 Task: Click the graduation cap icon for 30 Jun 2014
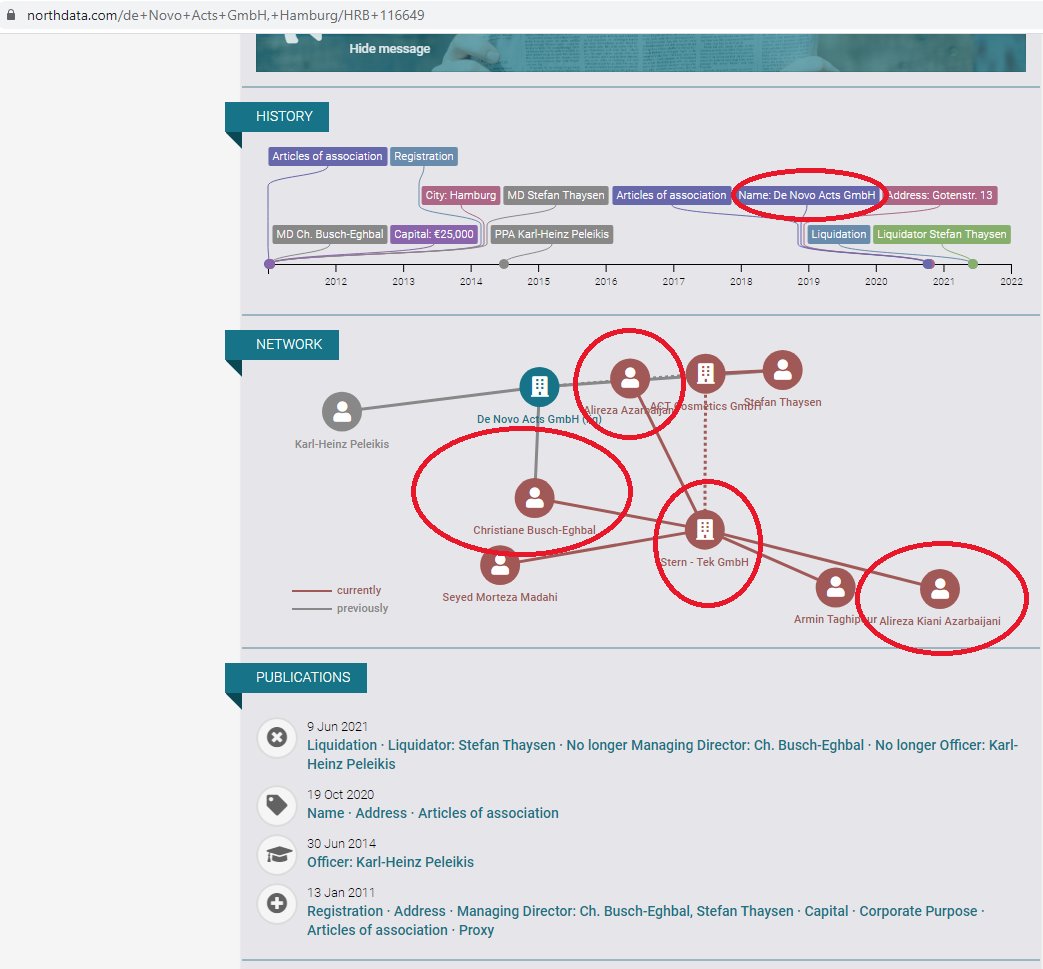277,855
